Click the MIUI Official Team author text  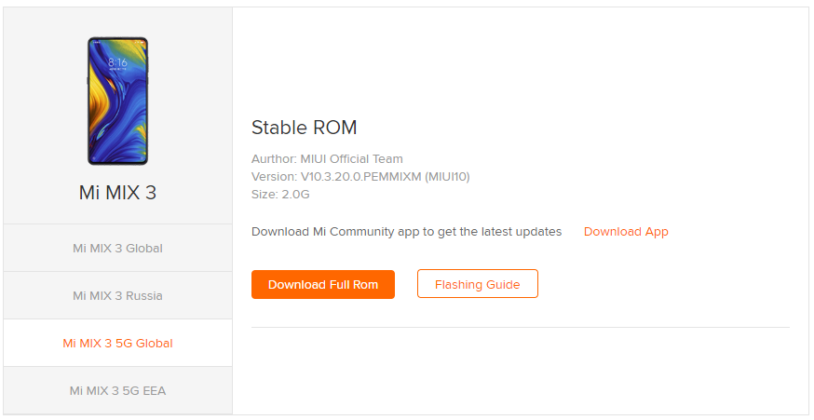point(351,159)
